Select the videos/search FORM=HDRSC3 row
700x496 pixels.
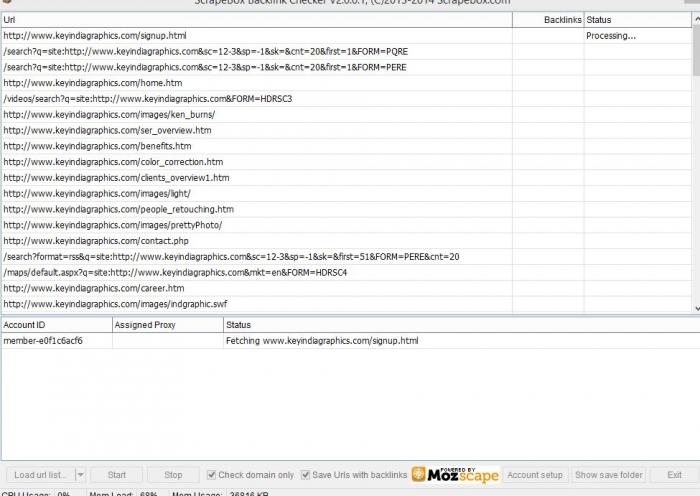pyautogui.click(x=346, y=99)
